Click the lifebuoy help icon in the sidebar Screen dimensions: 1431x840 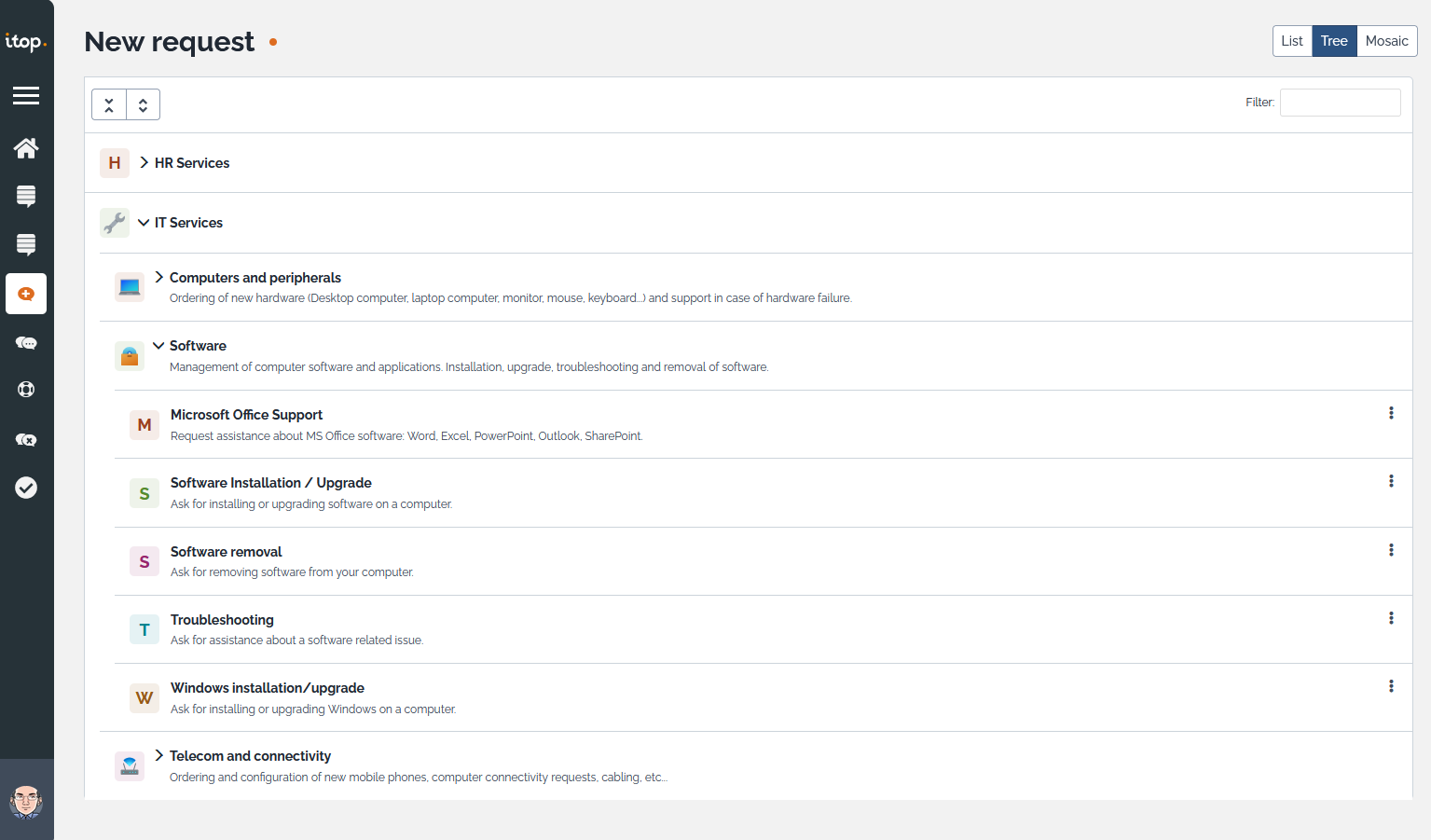click(26, 390)
